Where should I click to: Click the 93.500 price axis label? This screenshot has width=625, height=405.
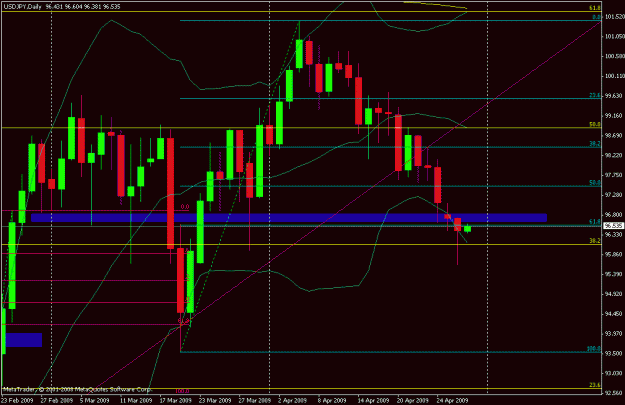click(x=614, y=354)
